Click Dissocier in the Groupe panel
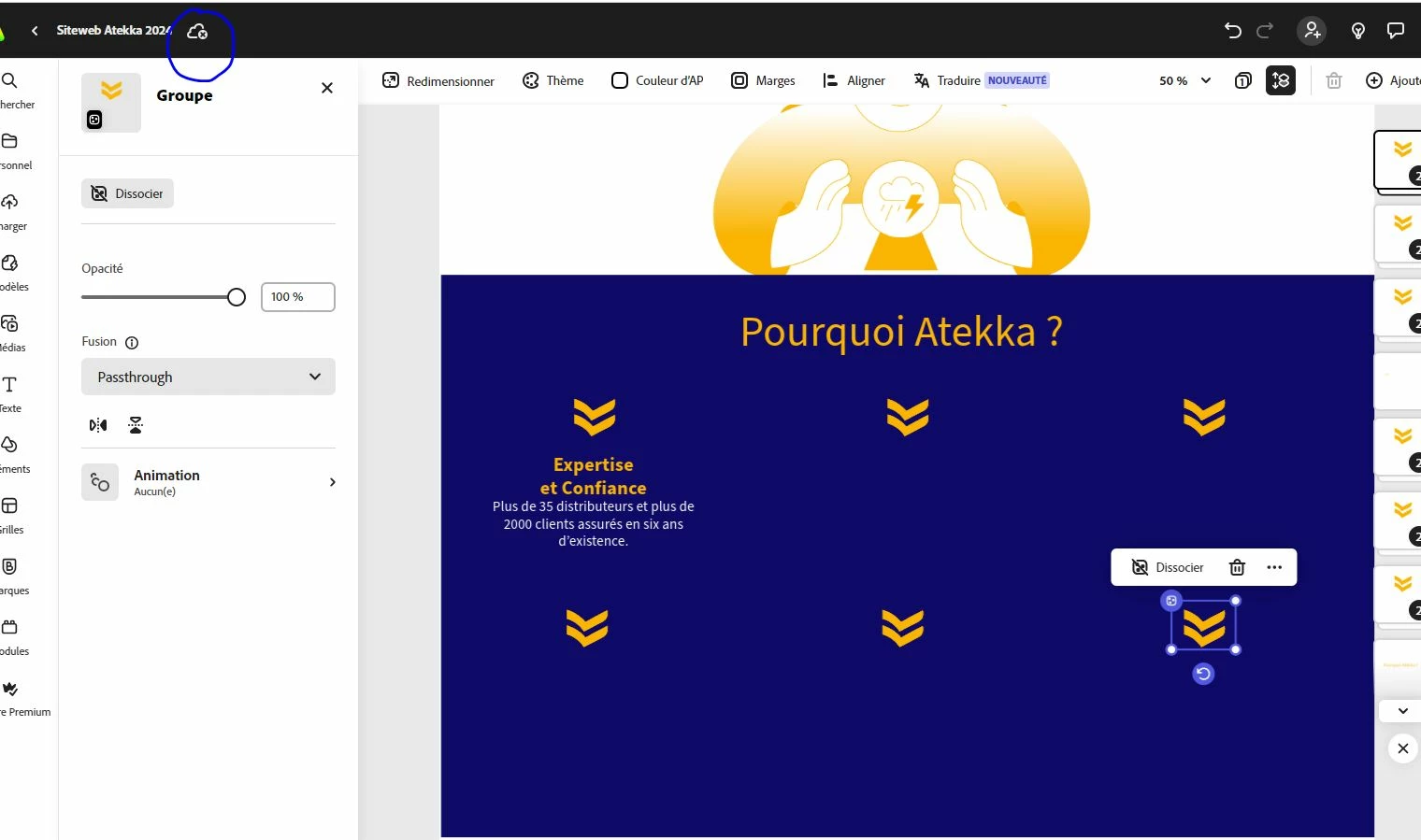1421x840 pixels. pyautogui.click(x=127, y=193)
